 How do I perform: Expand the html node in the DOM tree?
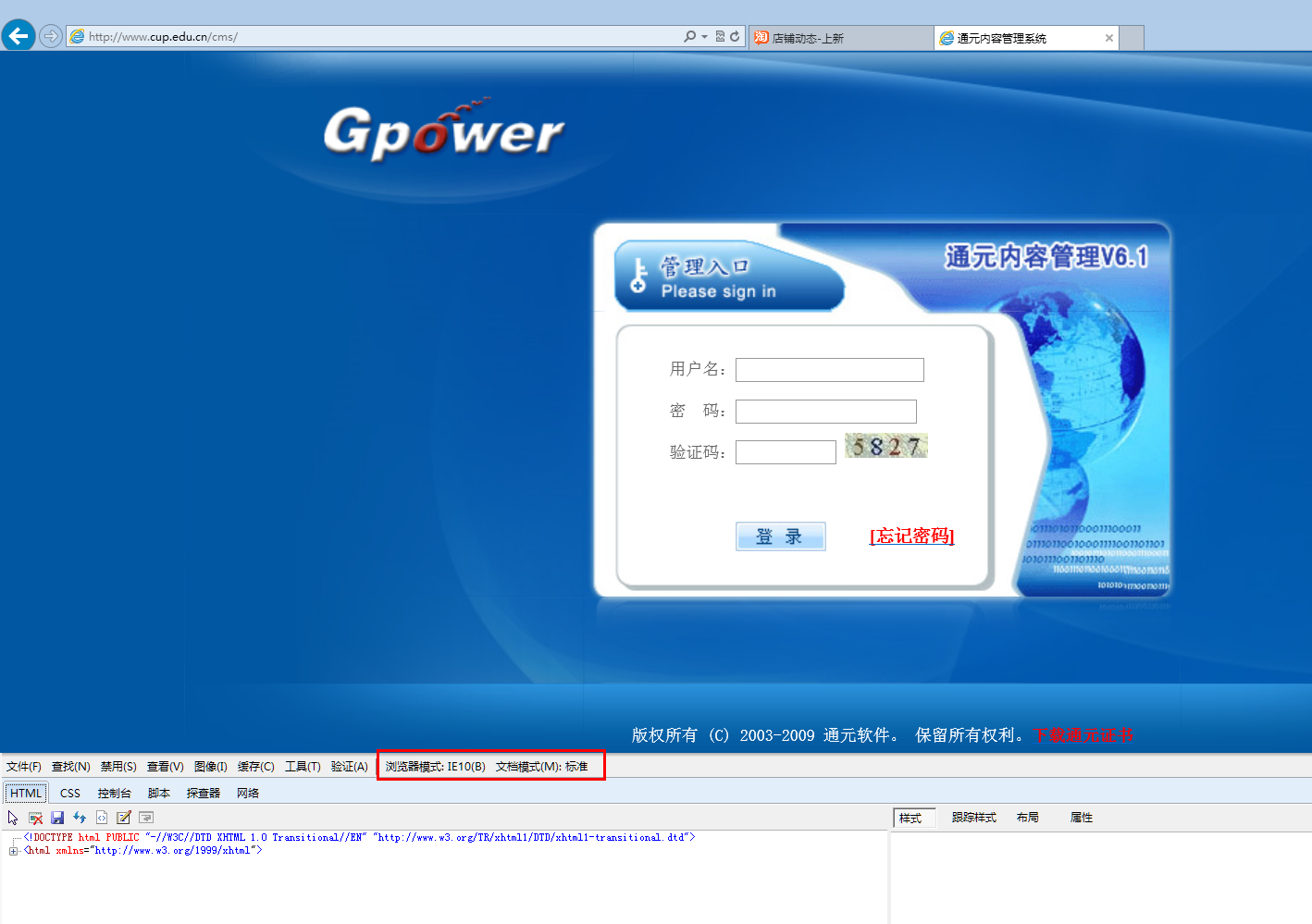14,851
